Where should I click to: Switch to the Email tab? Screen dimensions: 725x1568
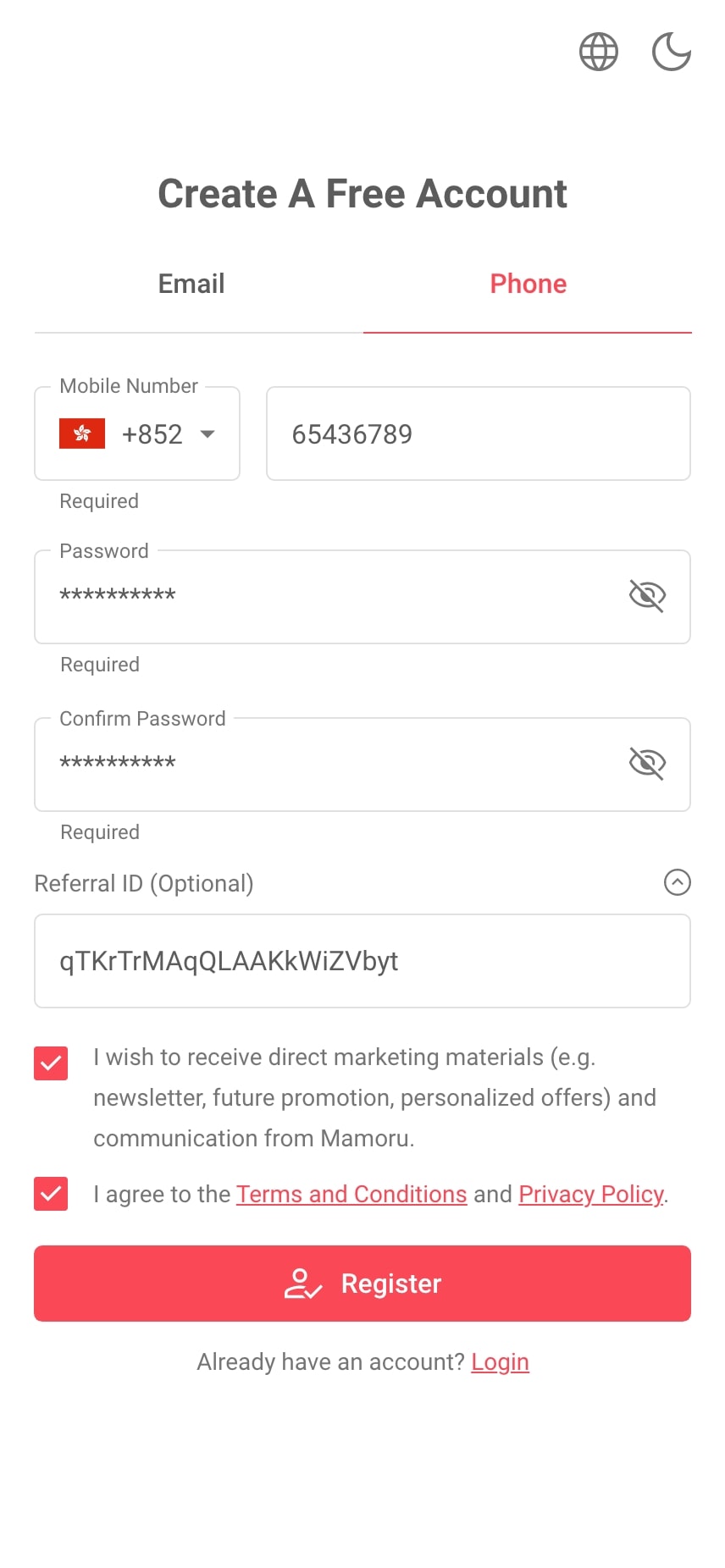(x=191, y=284)
